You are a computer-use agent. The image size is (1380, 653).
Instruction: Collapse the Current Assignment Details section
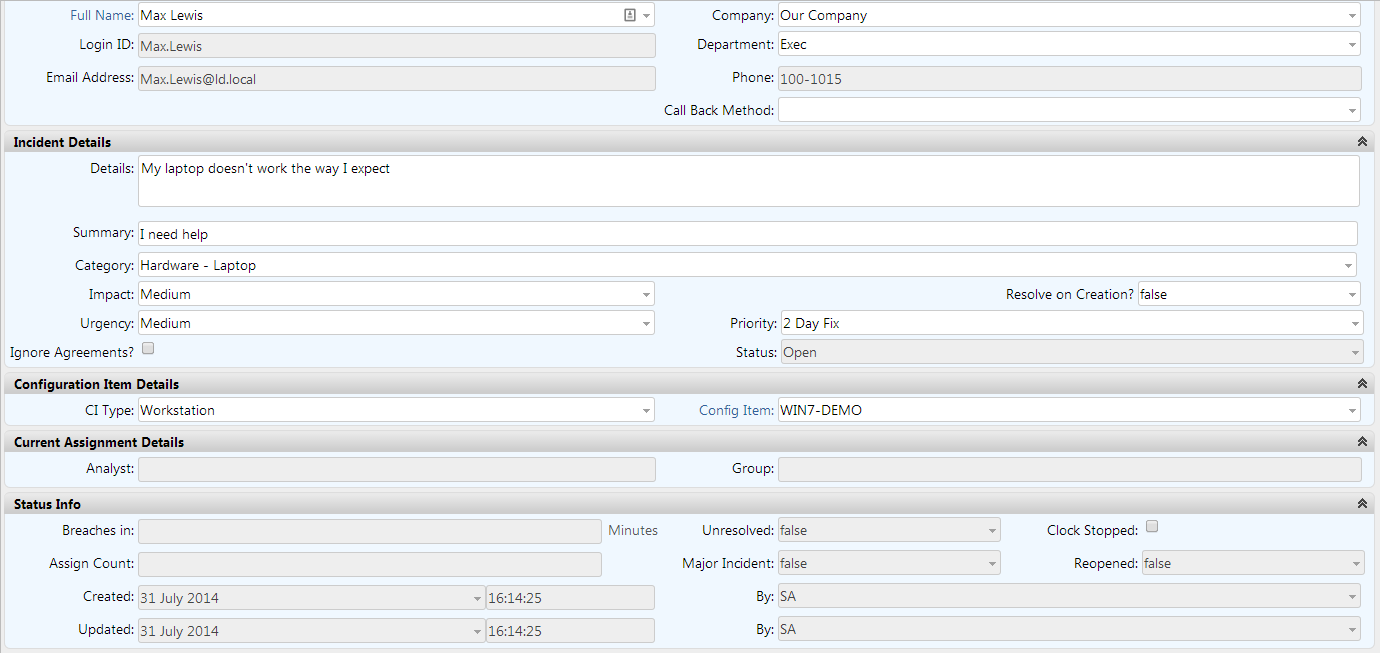[1361, 442]
